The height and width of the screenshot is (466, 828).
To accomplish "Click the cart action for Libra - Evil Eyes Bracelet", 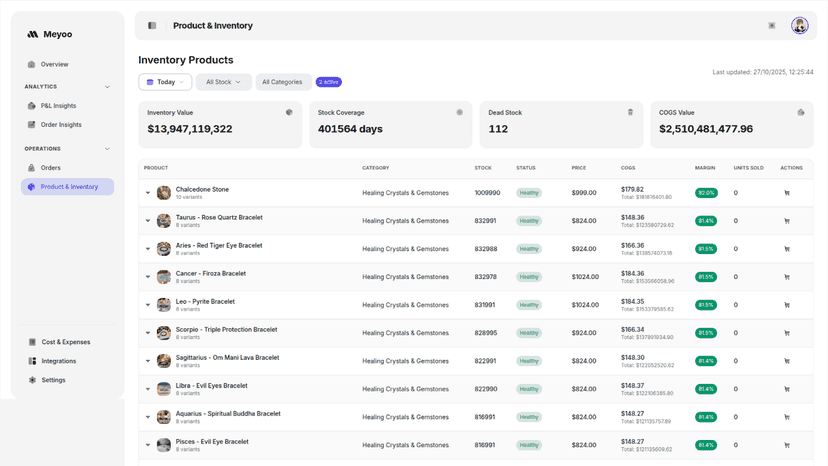I will pos(787,389).
